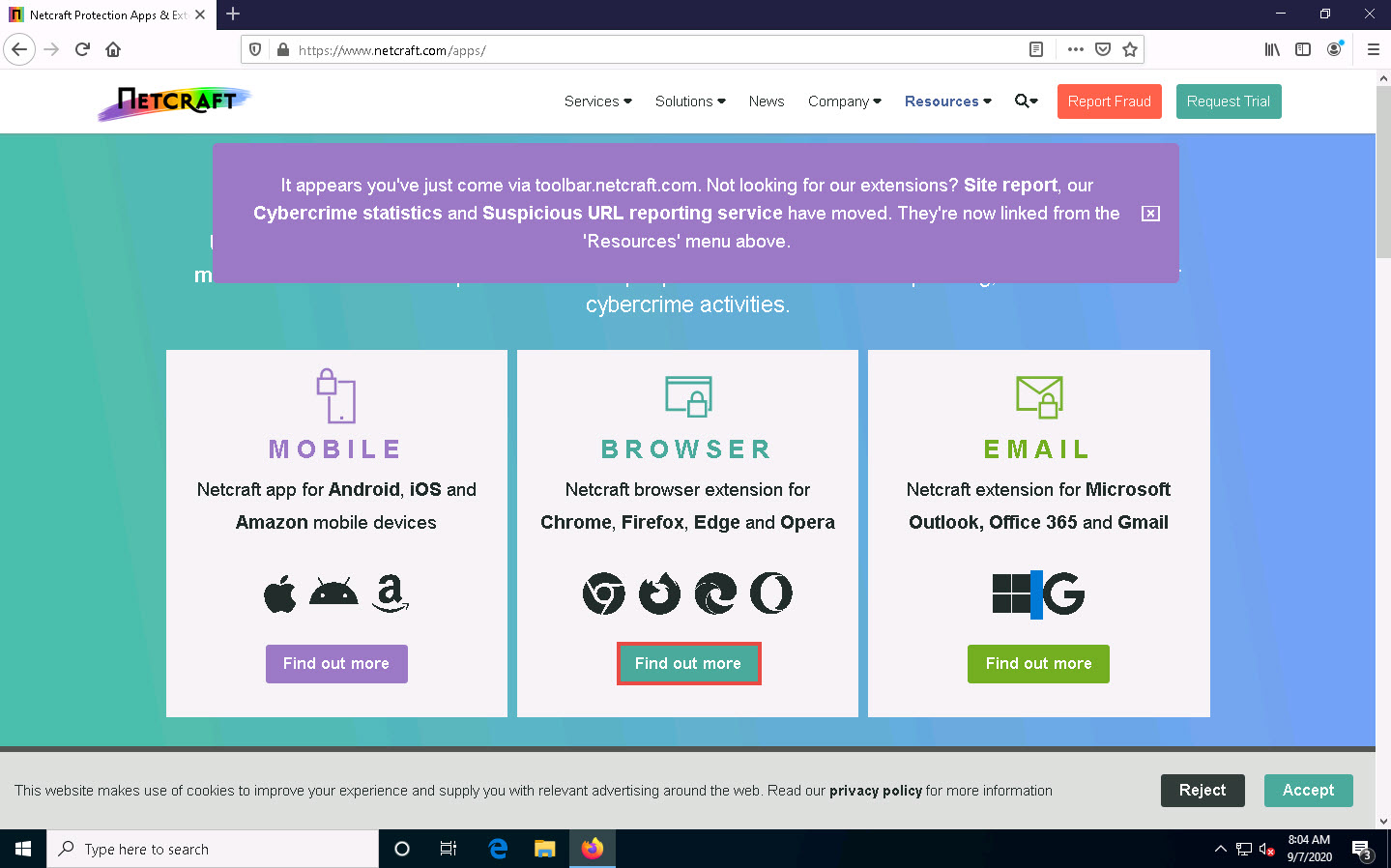The height and width of the screenshot is (868, 1391).
Task: Click the taskbar search box
Action: (x=213, y=849)
